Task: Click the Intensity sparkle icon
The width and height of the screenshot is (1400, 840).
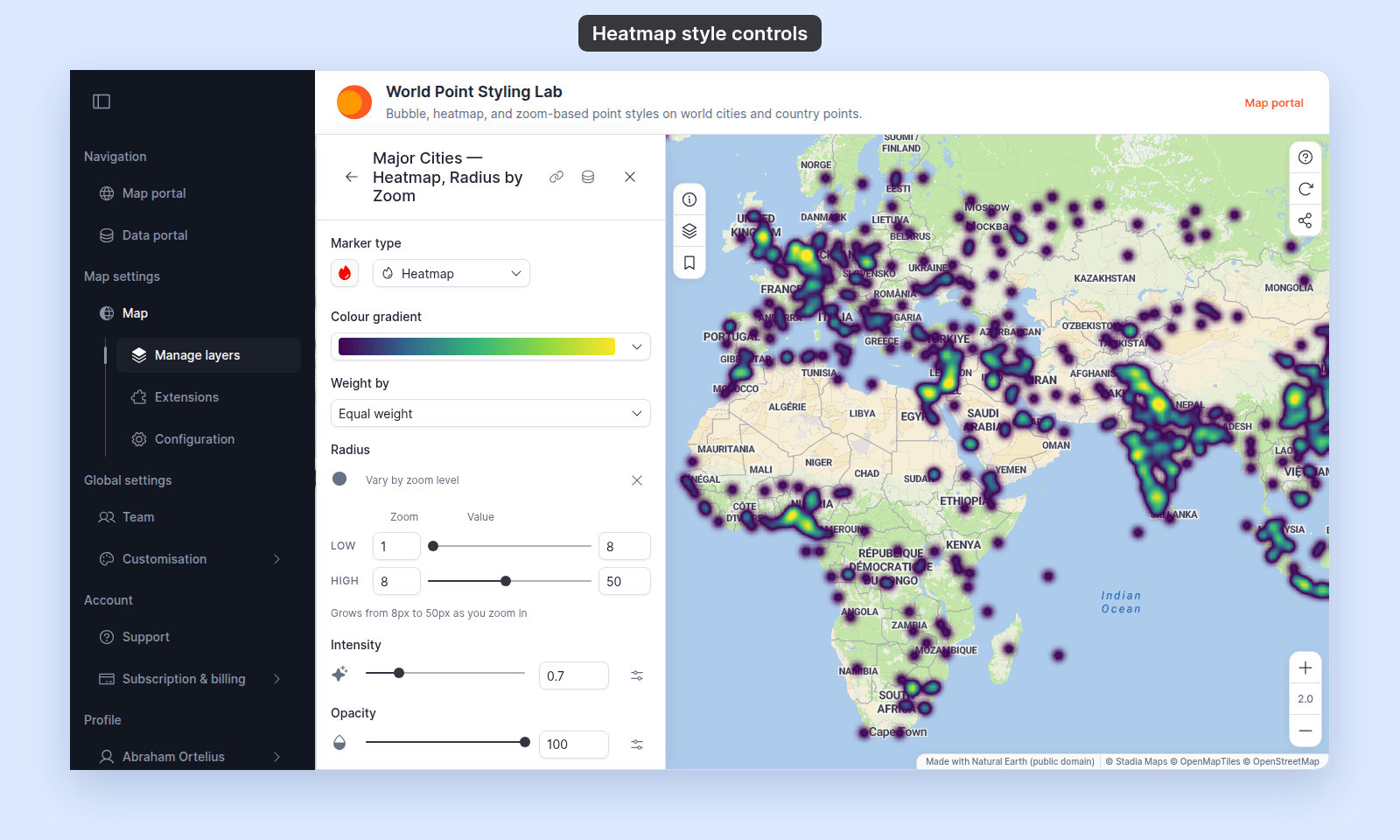Action: 339,674
